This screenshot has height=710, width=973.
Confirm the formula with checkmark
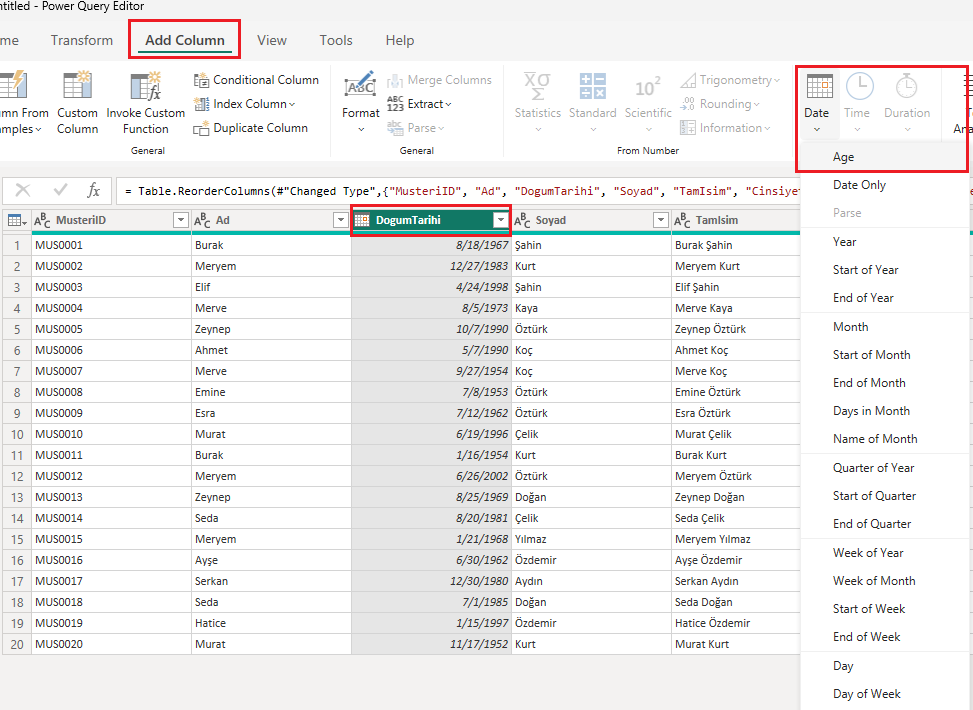(60, 190)
